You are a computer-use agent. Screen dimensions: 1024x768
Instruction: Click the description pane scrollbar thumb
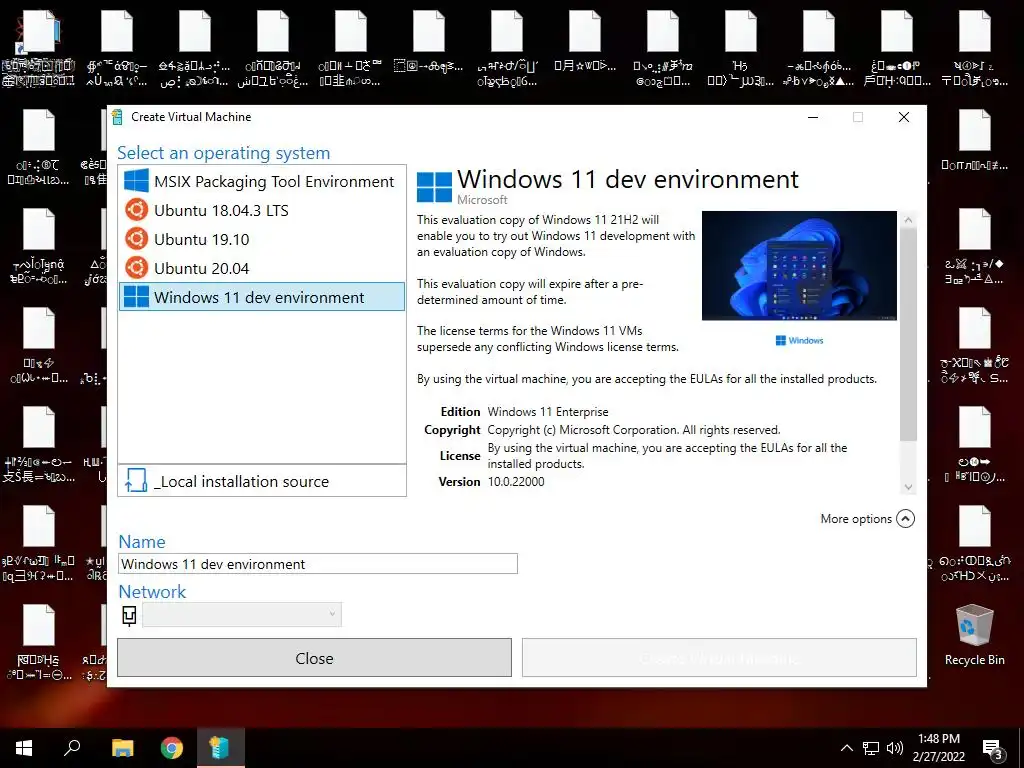pos(908,334)
